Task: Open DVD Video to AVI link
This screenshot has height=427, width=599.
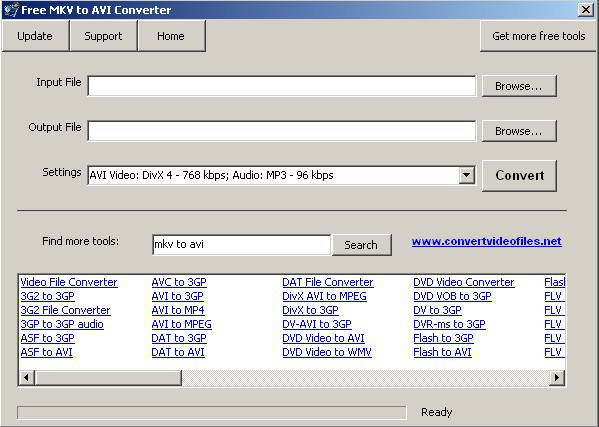Action: coord(323,338)
